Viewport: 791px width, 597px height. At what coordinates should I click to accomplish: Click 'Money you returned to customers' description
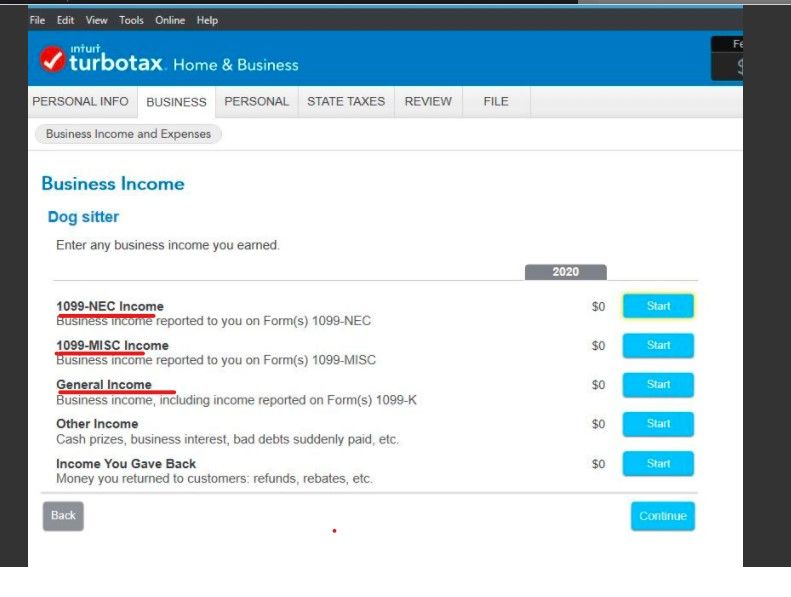pos(214,478)
